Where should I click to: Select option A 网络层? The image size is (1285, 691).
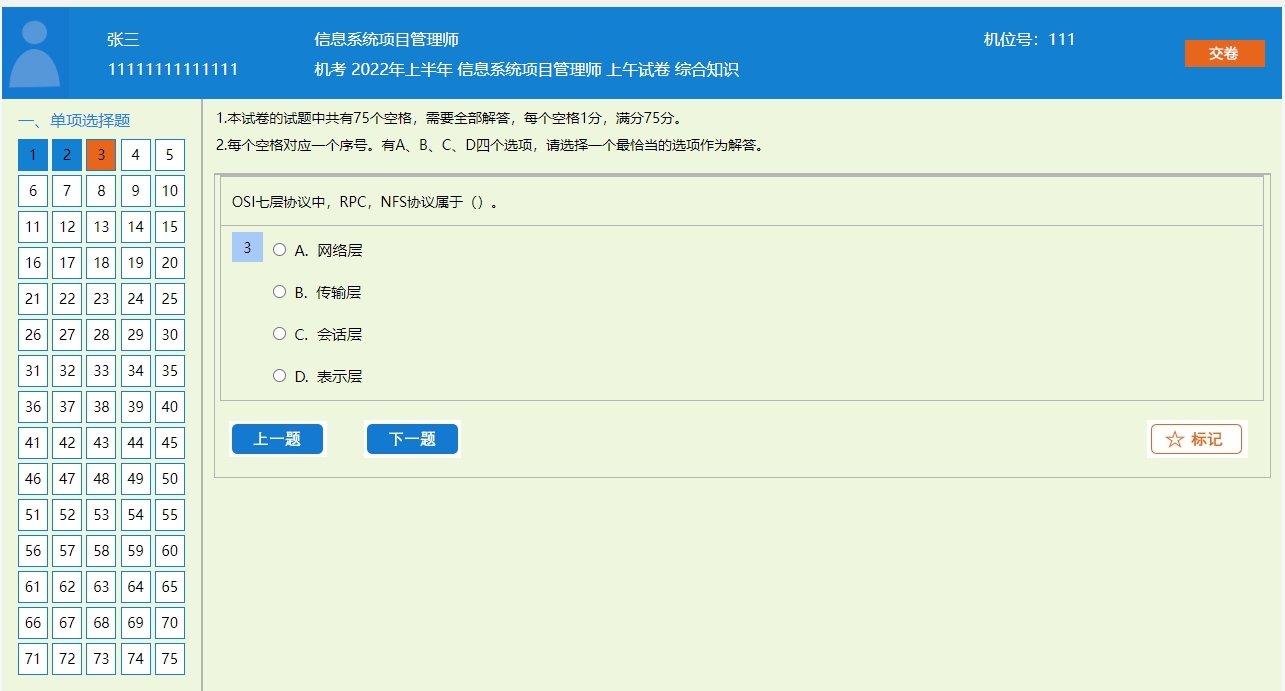coord(280,250)
